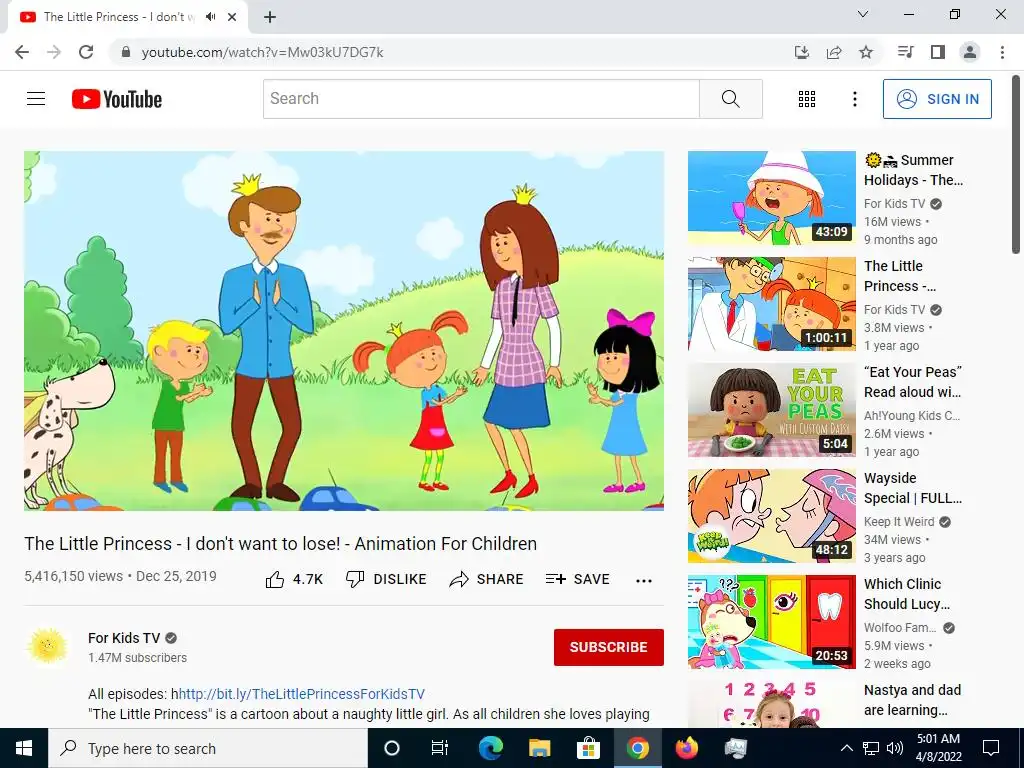Mute tab via speaker icon

click(x=210, y=17)
